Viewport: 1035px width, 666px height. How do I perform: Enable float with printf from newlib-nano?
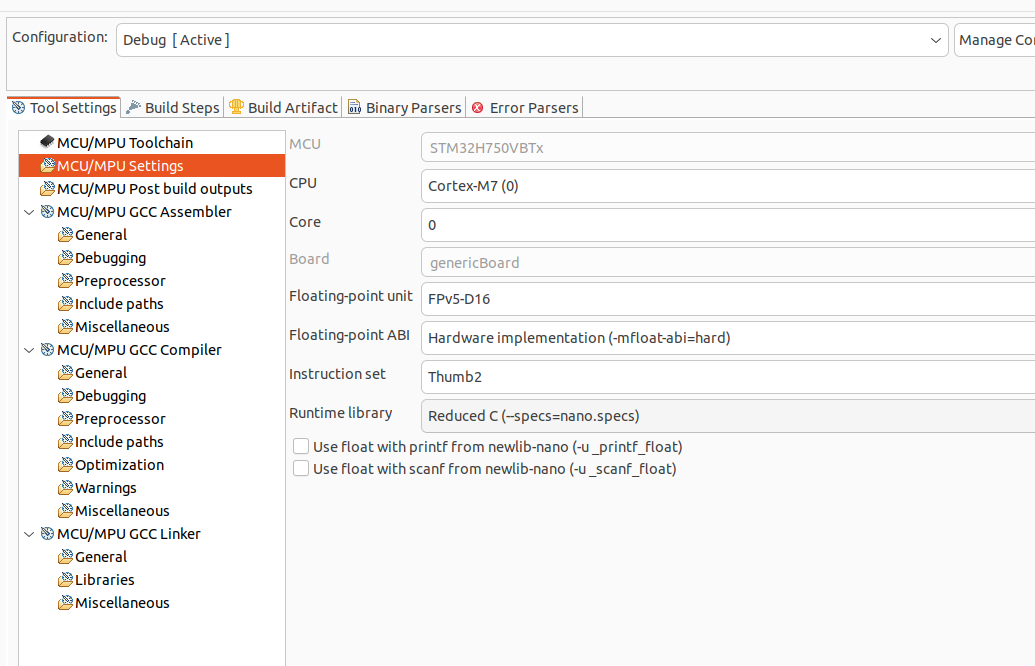[301, 447]
